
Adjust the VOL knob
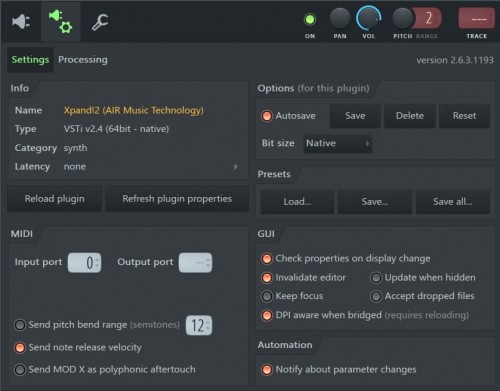[x=368, y=18]
